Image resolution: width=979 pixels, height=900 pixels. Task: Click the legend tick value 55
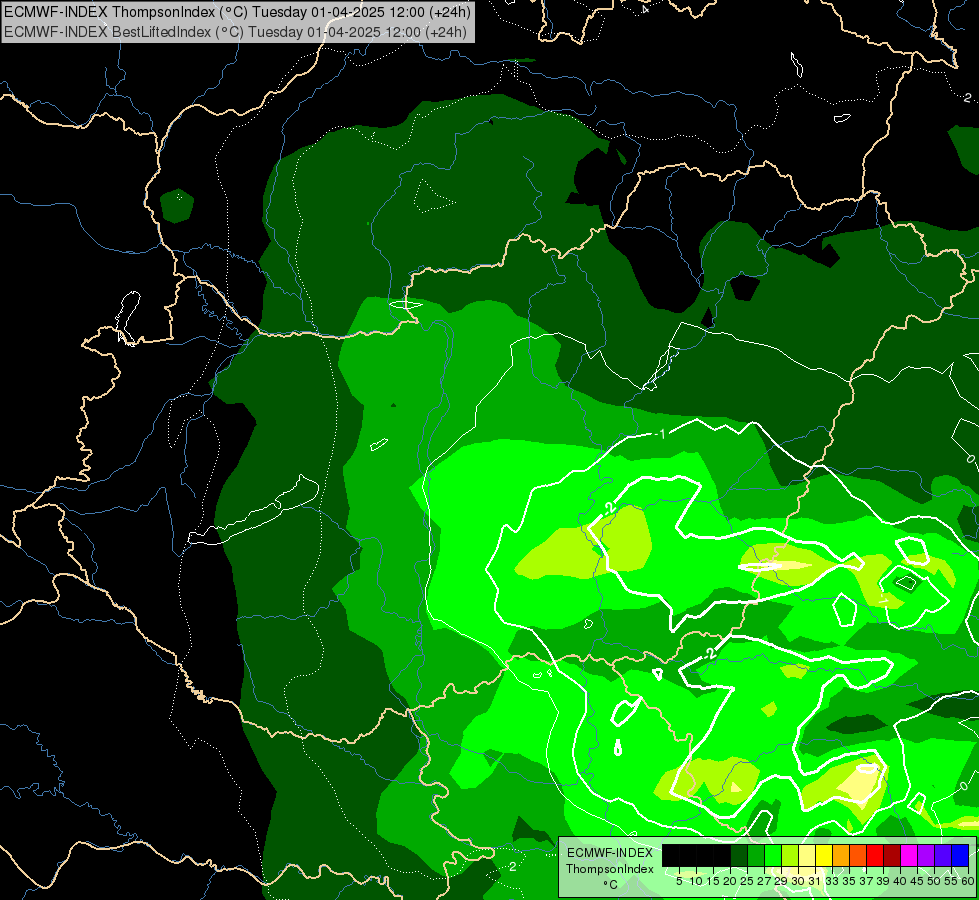pos(951,881)
